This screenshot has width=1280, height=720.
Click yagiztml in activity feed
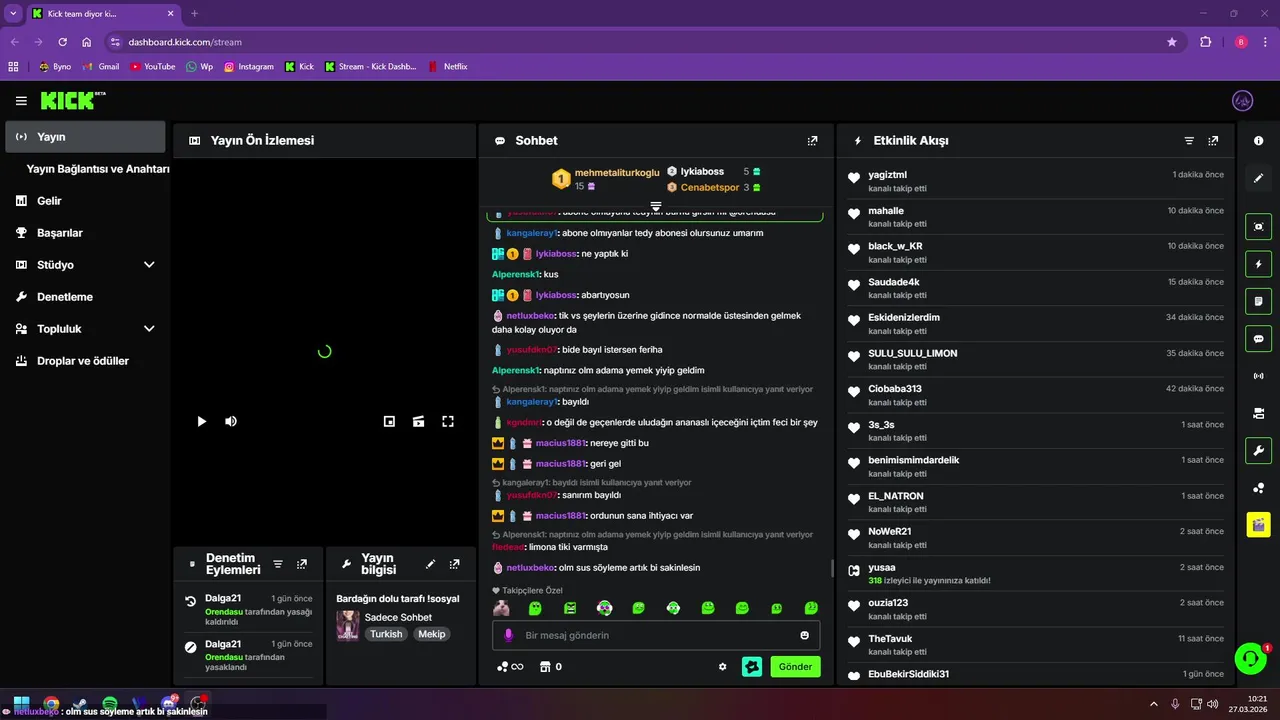point(887,175)
